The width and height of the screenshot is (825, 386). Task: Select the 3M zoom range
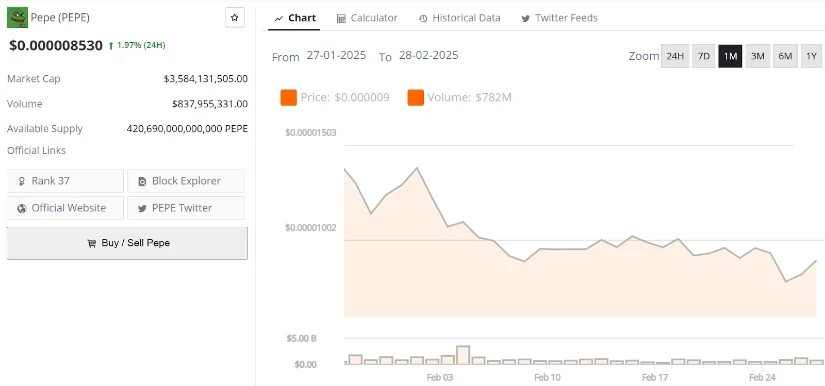pos(757,56)
